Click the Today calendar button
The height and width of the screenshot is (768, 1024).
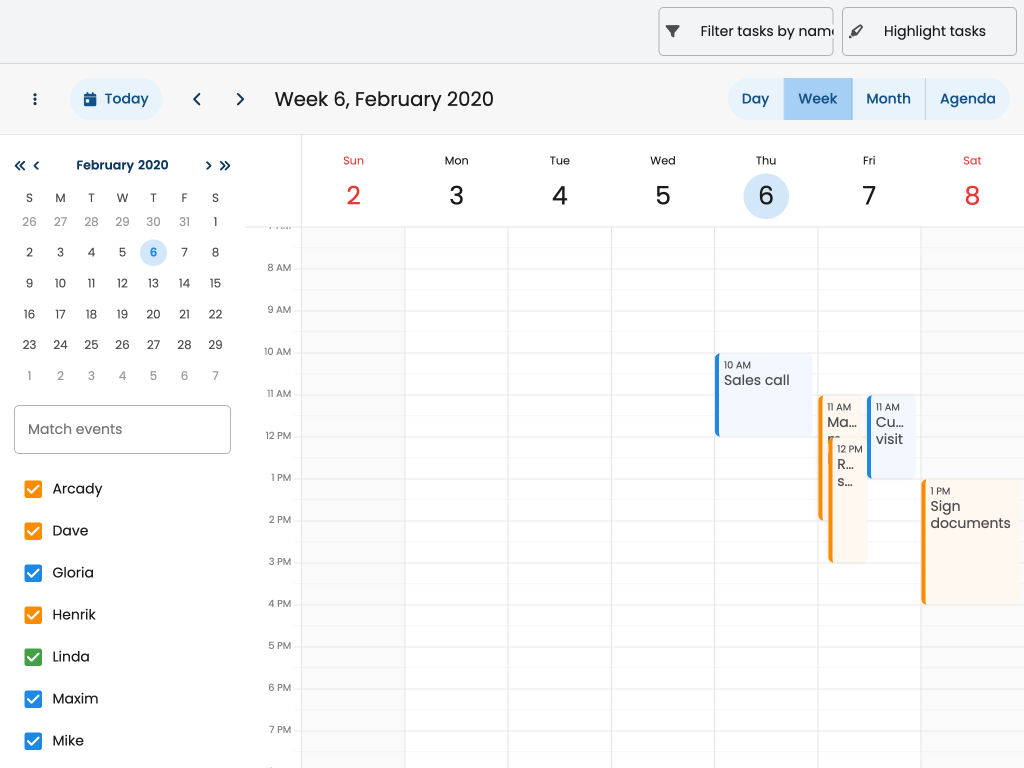[x=116, y=99]
